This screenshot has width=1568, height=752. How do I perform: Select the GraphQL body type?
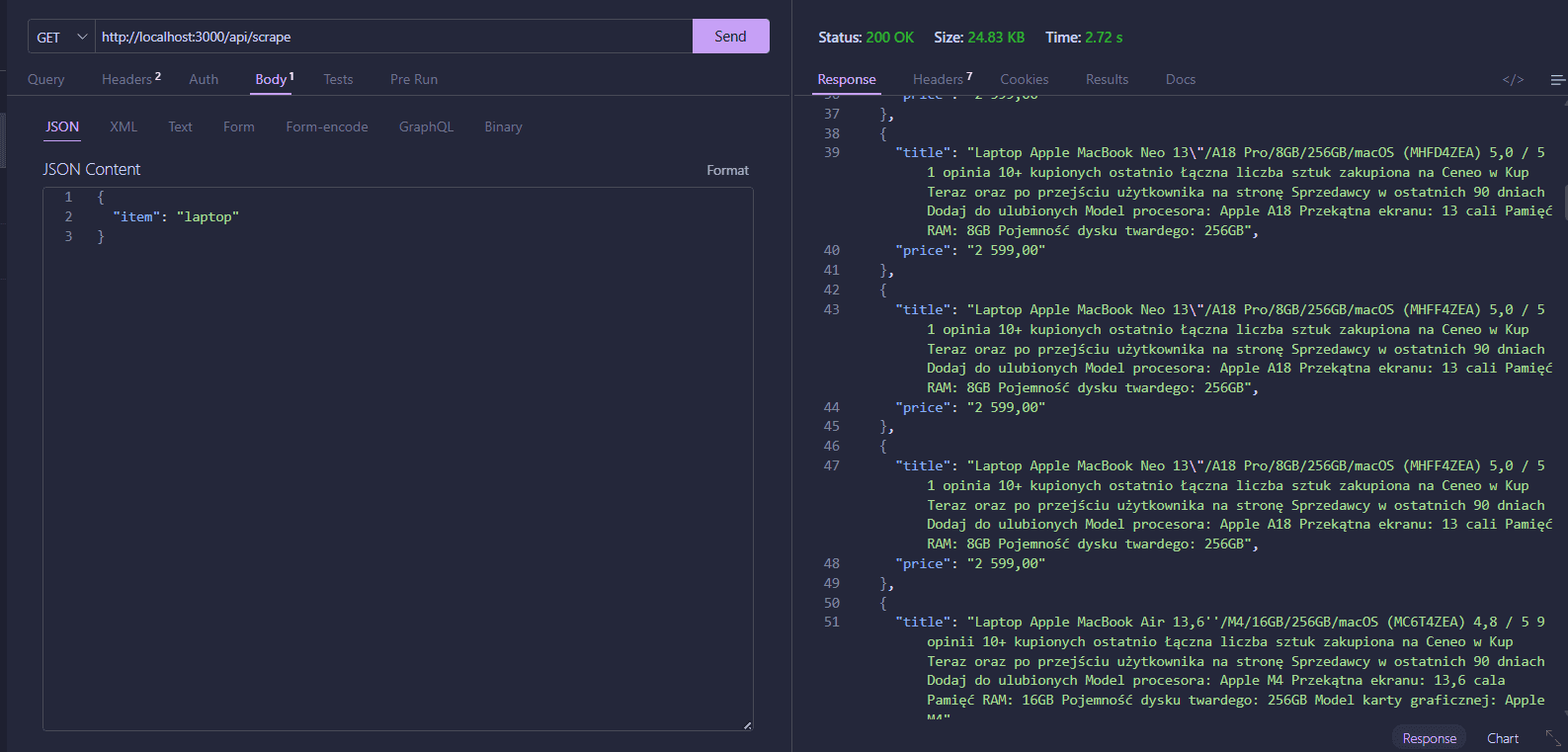426,126
